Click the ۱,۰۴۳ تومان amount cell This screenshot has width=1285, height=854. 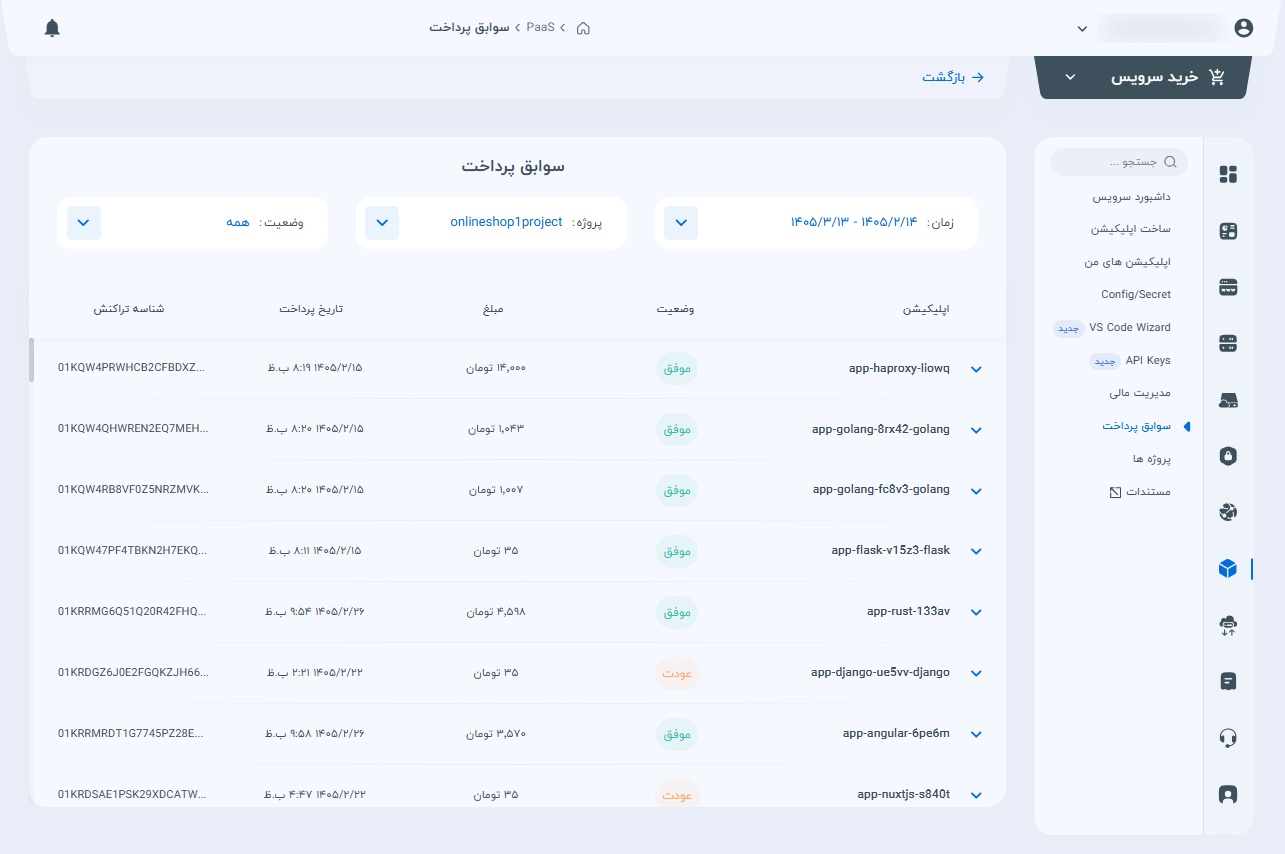coord(496,429)
